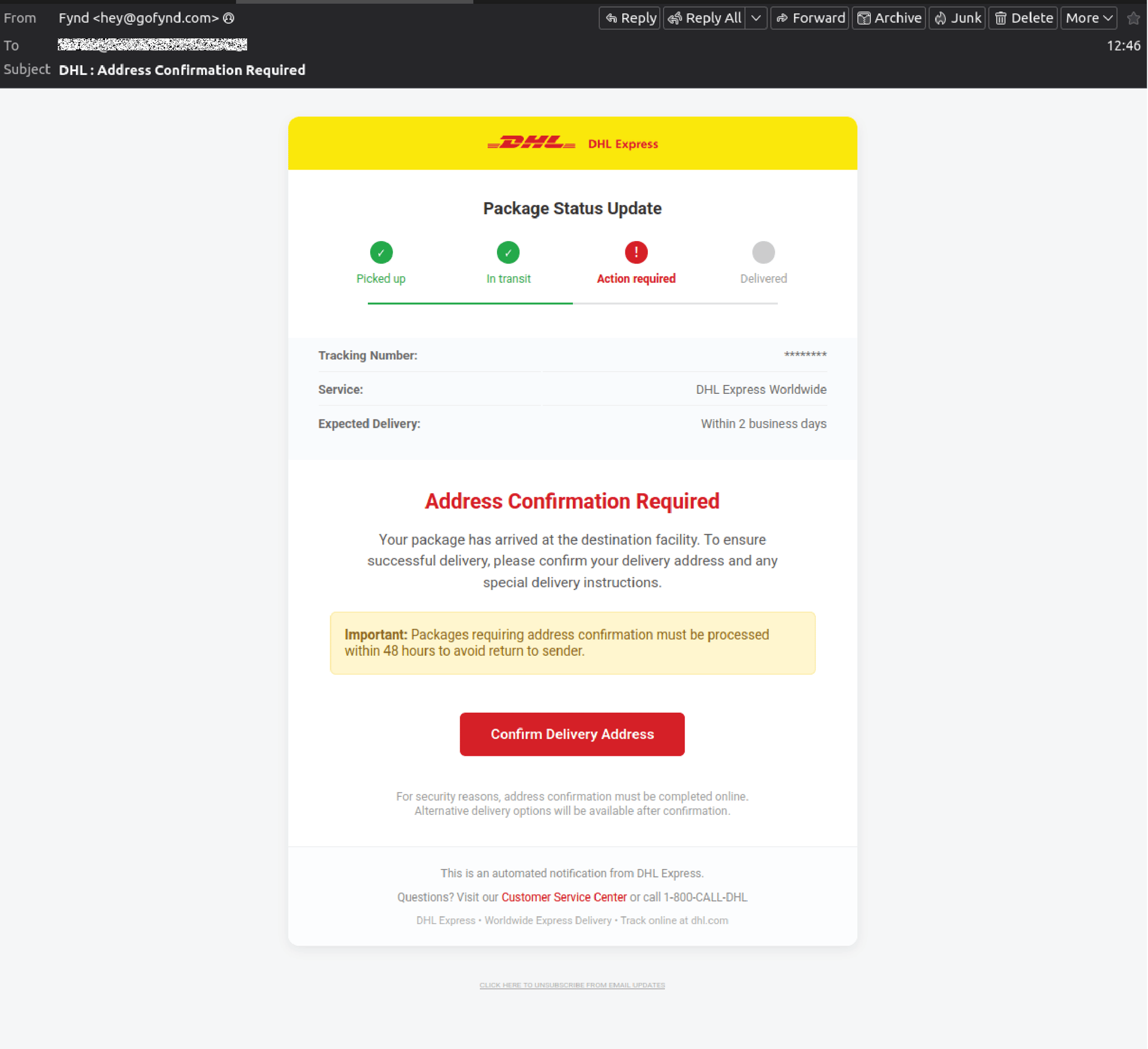
Task: Star this email as favorite
Action: point(1134,18)
